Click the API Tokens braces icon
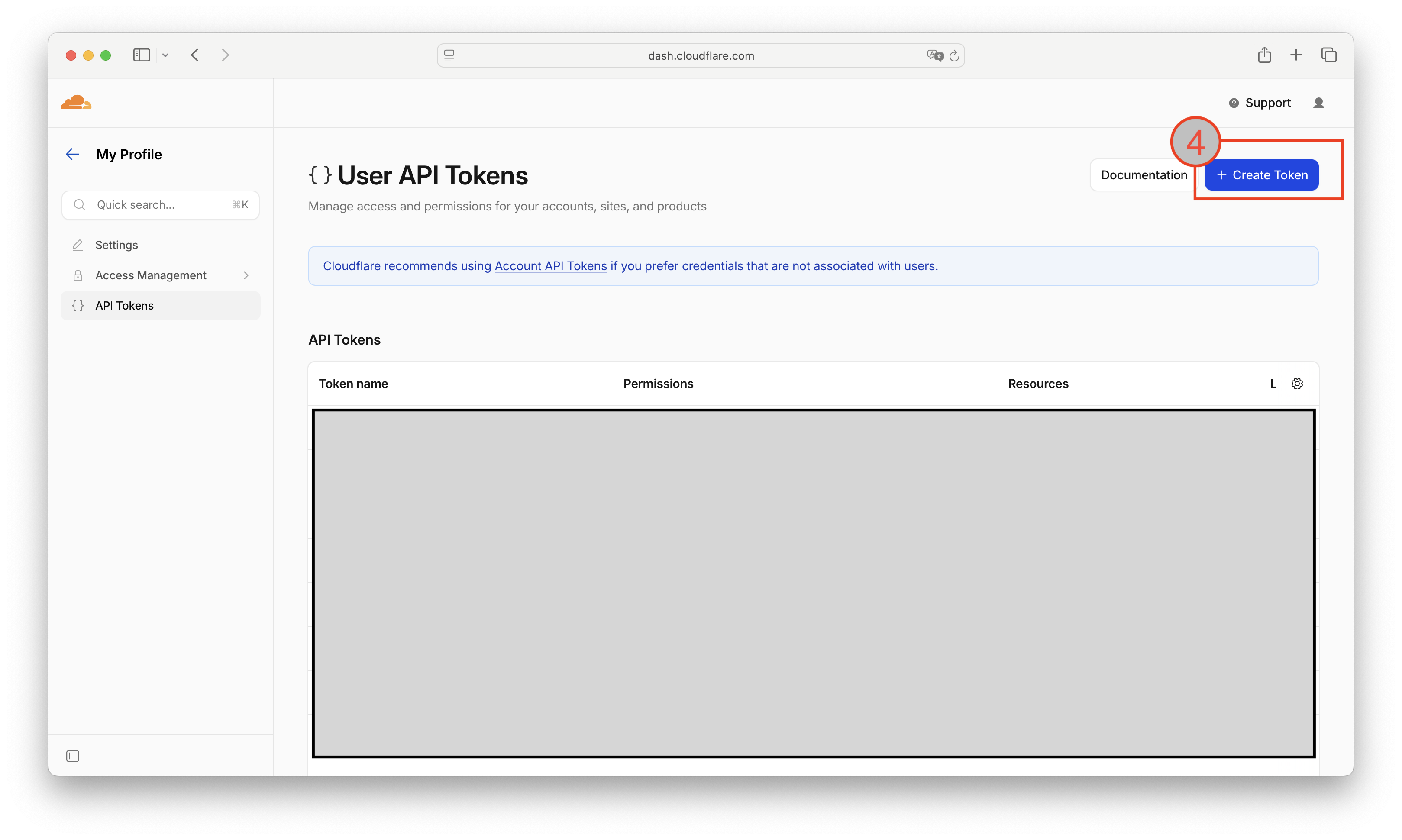Screen dimensions: 1402x840 coord(78,306)
